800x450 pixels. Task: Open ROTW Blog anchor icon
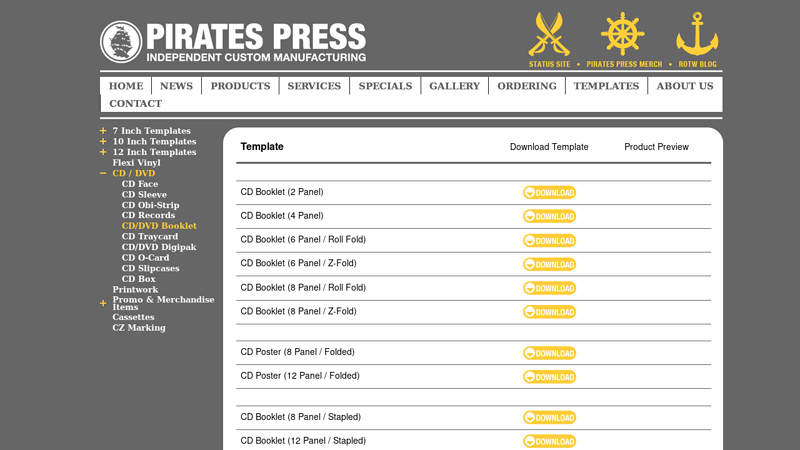click(x=697, y=34)
